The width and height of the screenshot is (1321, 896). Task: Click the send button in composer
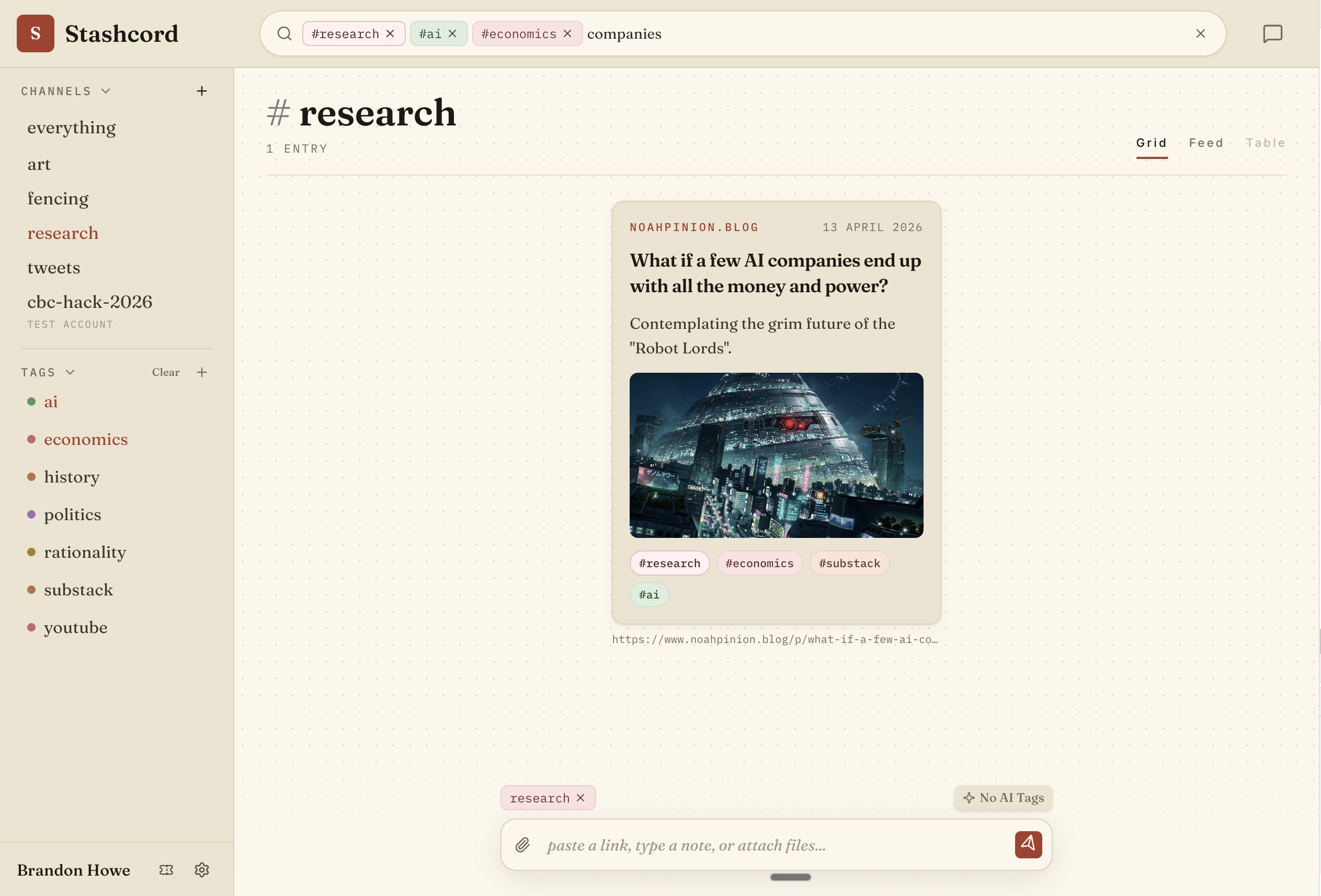pos(1028,844)
